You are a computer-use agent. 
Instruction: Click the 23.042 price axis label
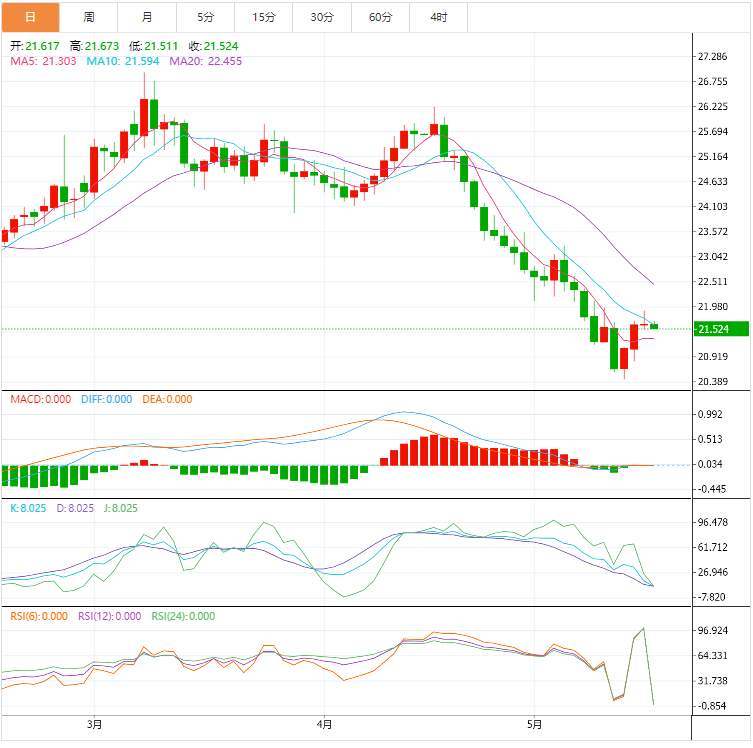point(713,256)
